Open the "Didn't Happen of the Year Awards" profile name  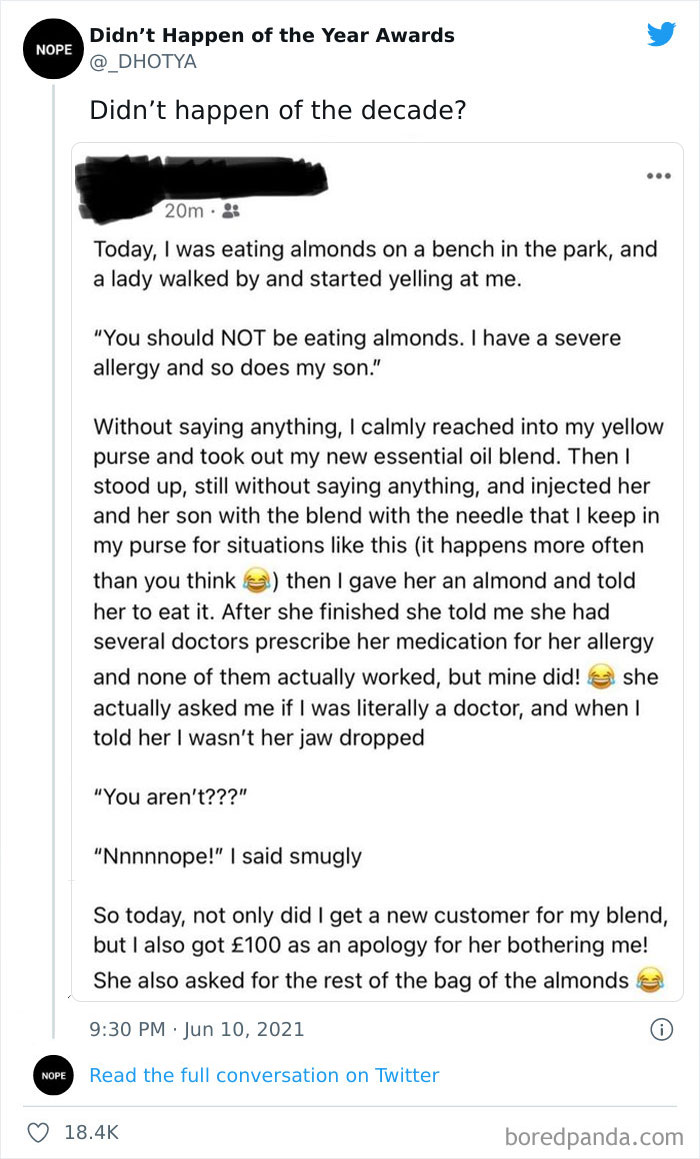pos(272,35)
